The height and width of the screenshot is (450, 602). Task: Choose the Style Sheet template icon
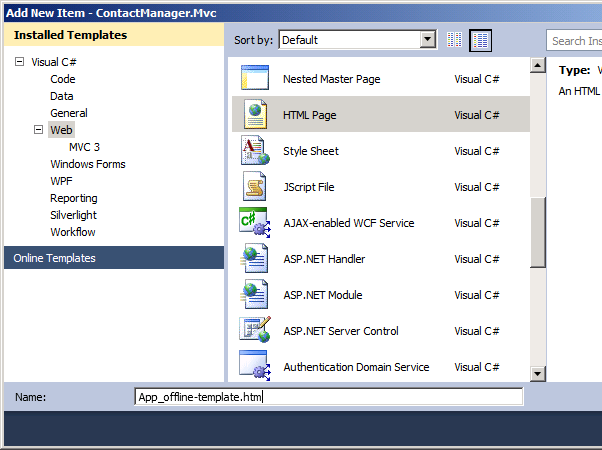tap(255, 151)
